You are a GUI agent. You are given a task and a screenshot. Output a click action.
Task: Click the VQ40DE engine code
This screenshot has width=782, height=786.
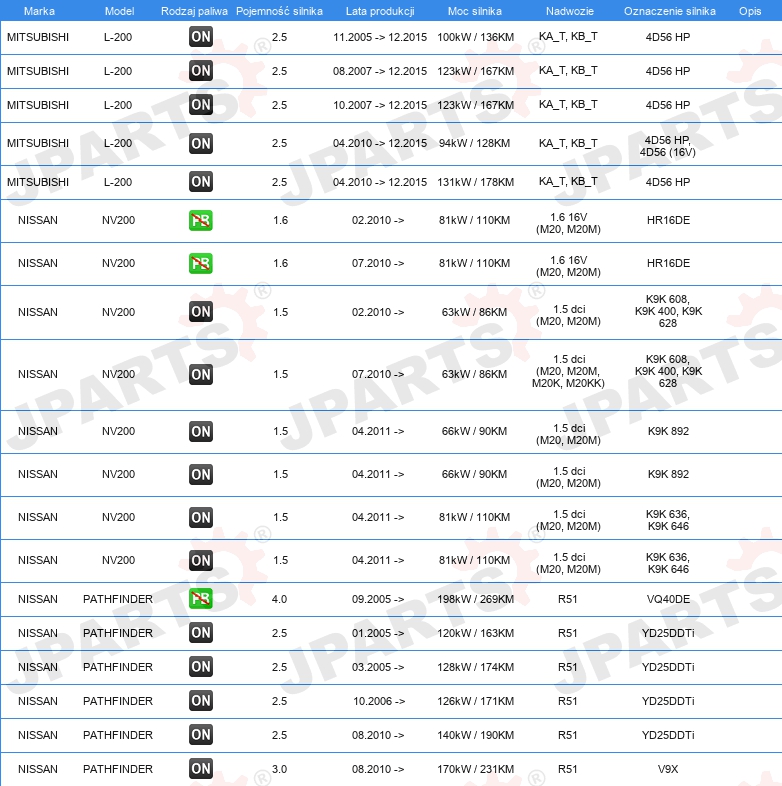(668, 599)
